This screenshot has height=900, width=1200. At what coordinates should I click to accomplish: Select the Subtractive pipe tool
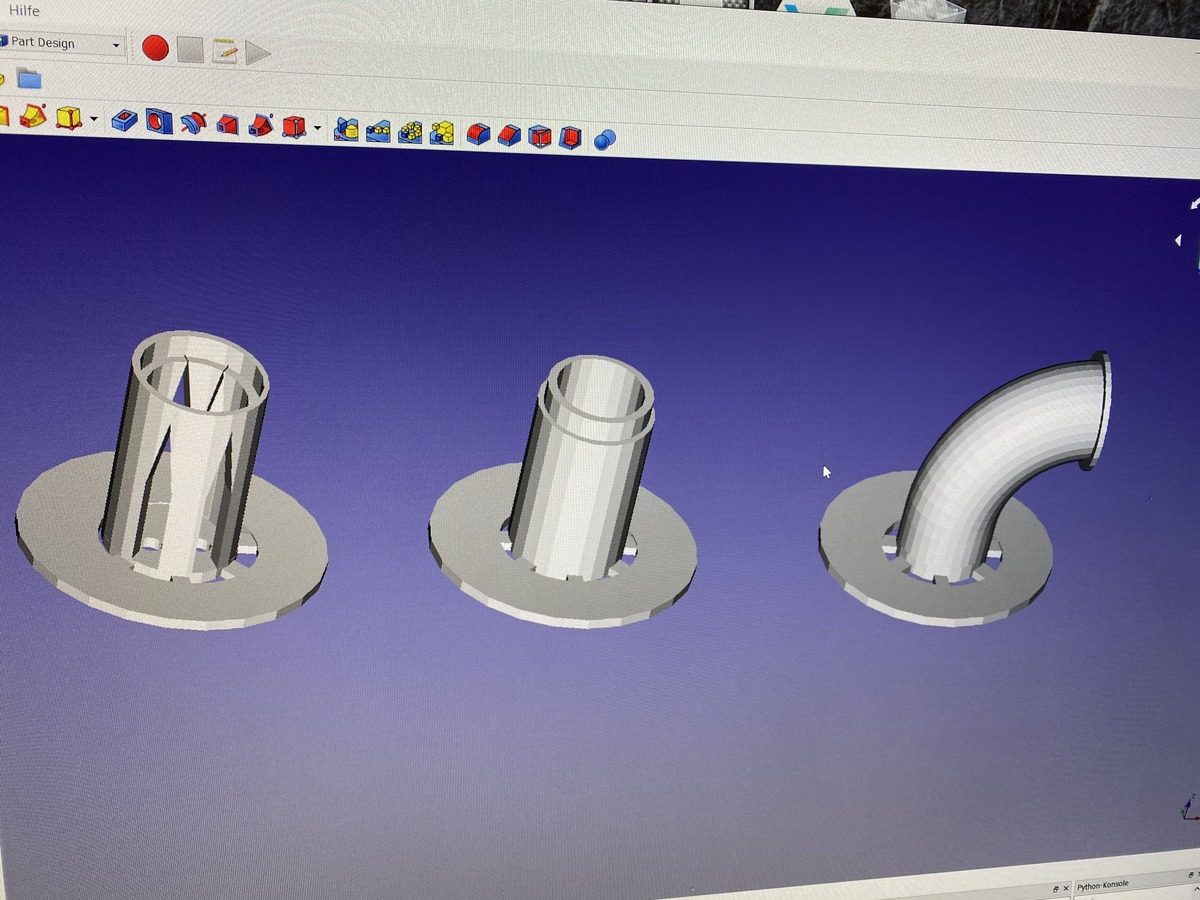tap(261, 125)
